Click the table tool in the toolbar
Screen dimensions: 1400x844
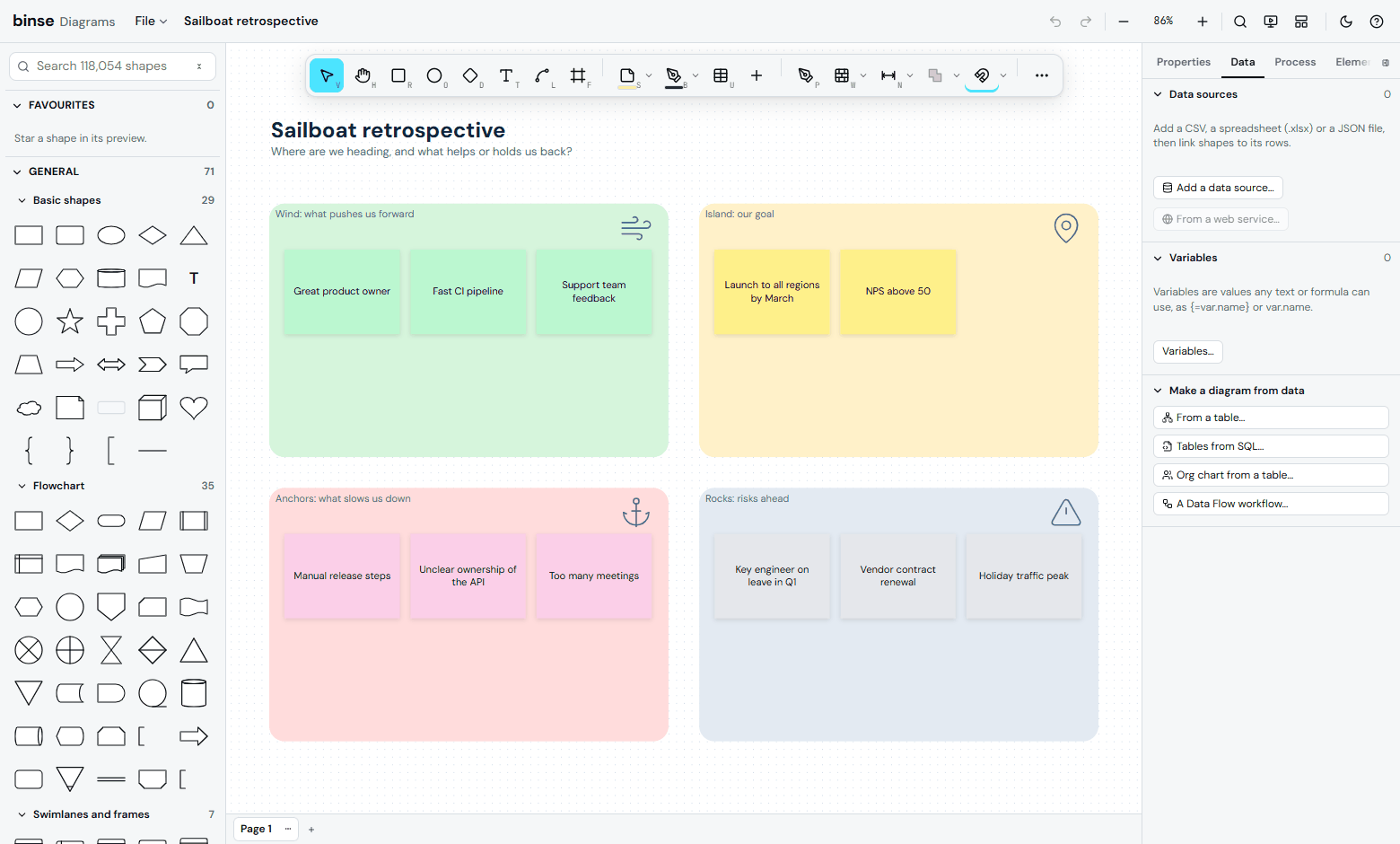coord(721,75)
